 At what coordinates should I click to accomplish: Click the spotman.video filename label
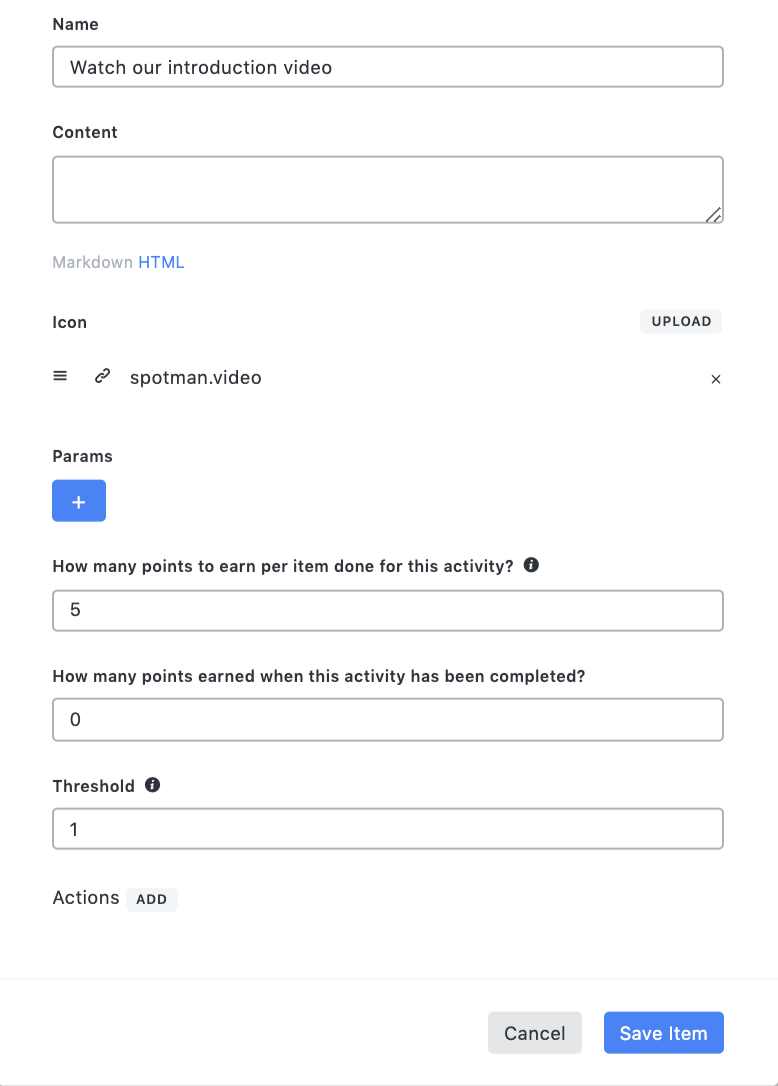[x=195, y=377]
